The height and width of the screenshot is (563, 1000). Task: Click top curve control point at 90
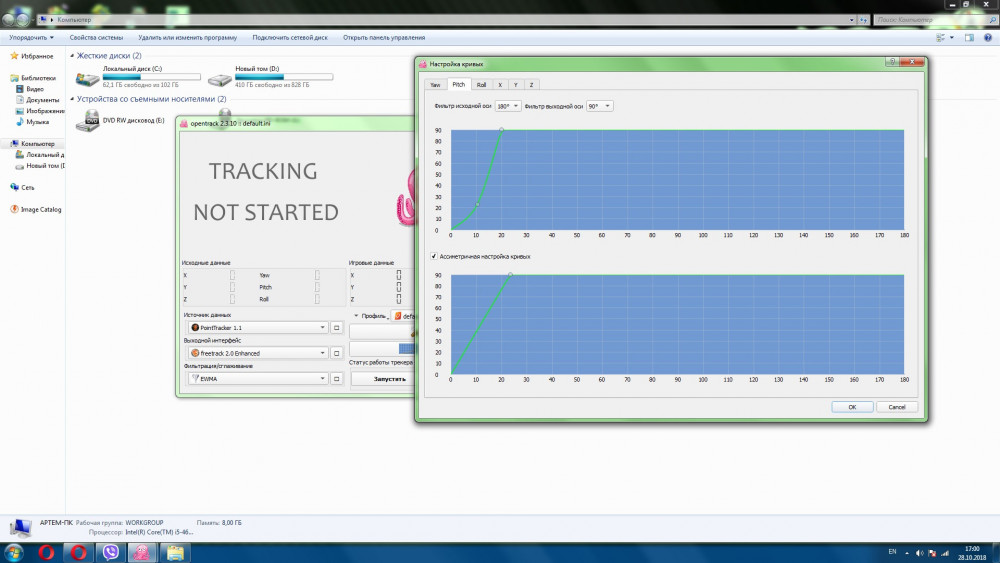coord(501,130)
